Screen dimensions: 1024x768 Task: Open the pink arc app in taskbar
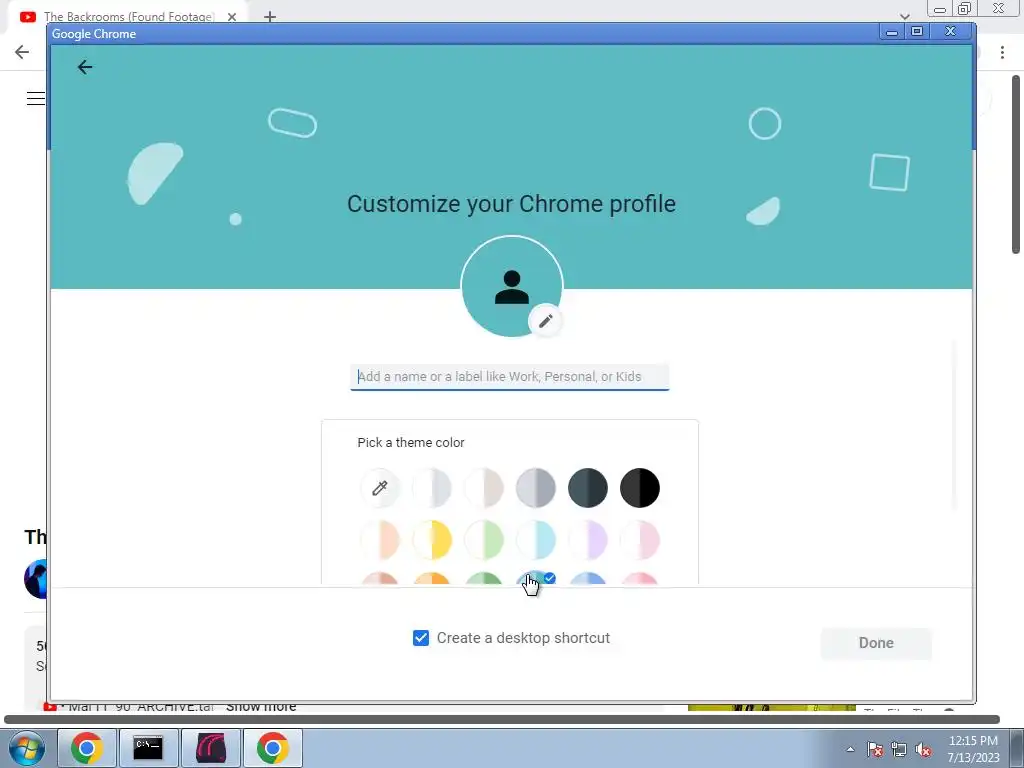click(x=210, y=748)
